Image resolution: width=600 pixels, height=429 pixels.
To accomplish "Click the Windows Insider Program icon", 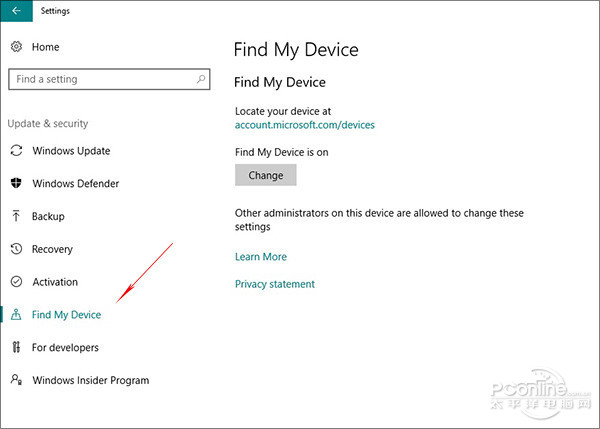I will pos(16,380).
